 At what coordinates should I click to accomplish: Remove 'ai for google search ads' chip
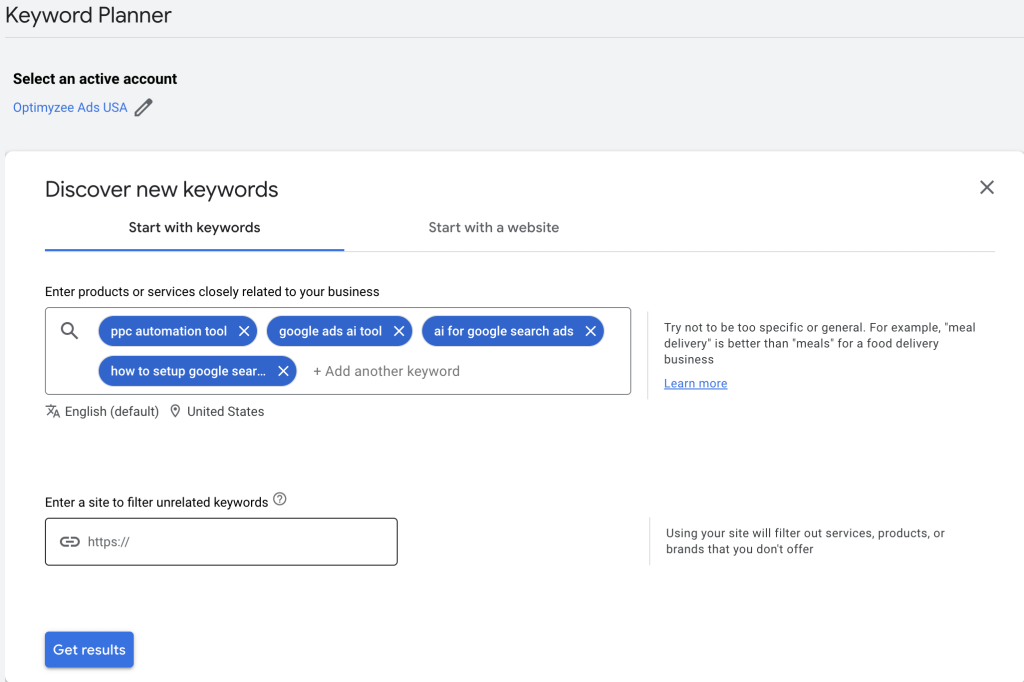tap(590, 331)
